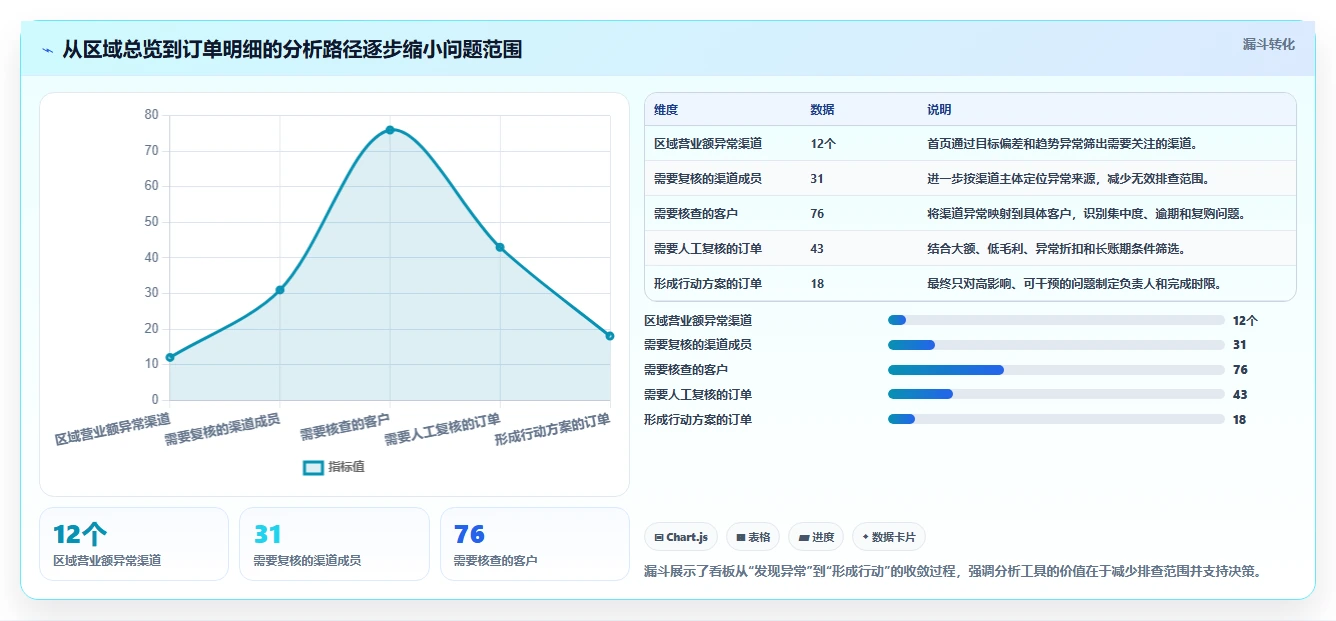Click the chart data point at value 18
The image size is (1336, 621).
(x=610, y=336)
